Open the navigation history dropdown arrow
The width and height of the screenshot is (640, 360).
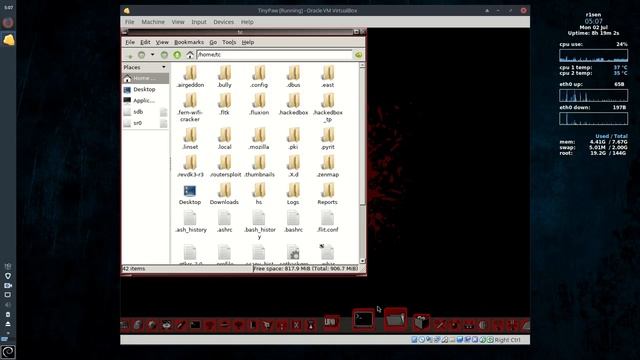152,55
